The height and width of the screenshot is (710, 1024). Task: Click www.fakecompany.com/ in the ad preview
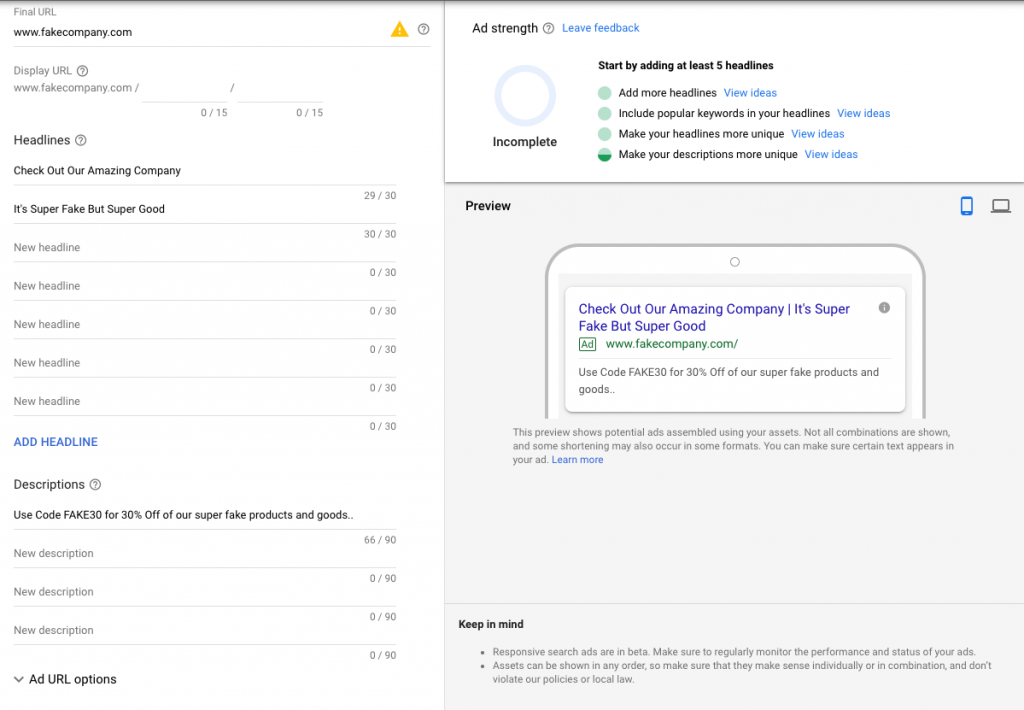point(671,344)
